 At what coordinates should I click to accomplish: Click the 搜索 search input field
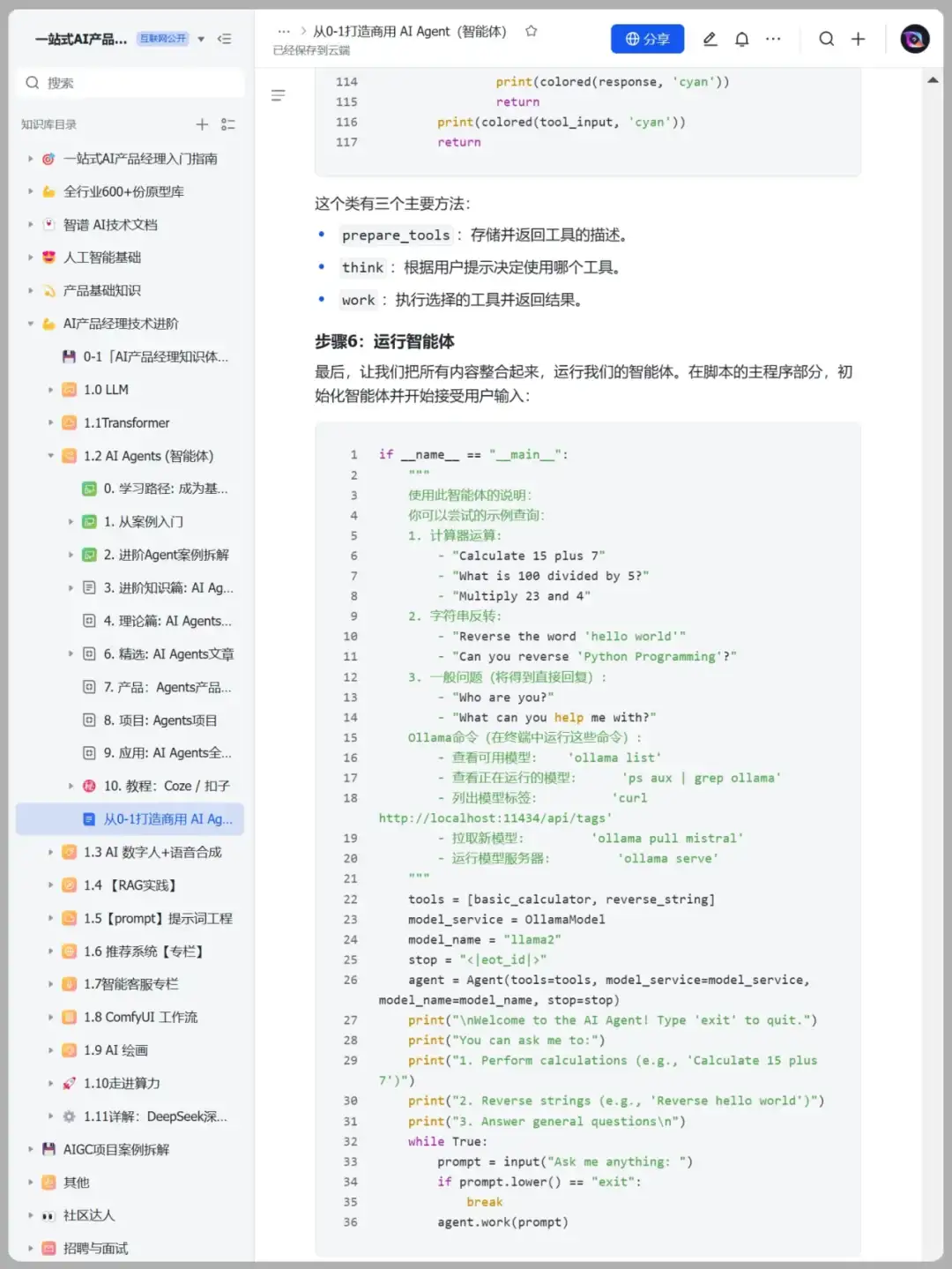tap(130, 82)
